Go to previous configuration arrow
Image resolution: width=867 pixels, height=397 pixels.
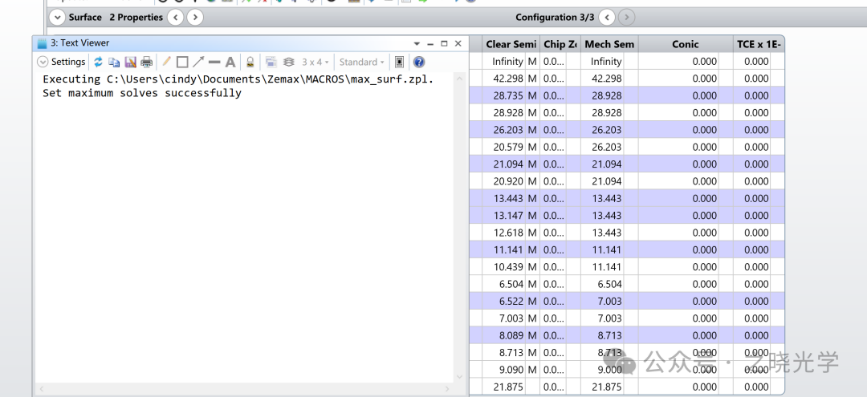(607, 17)
